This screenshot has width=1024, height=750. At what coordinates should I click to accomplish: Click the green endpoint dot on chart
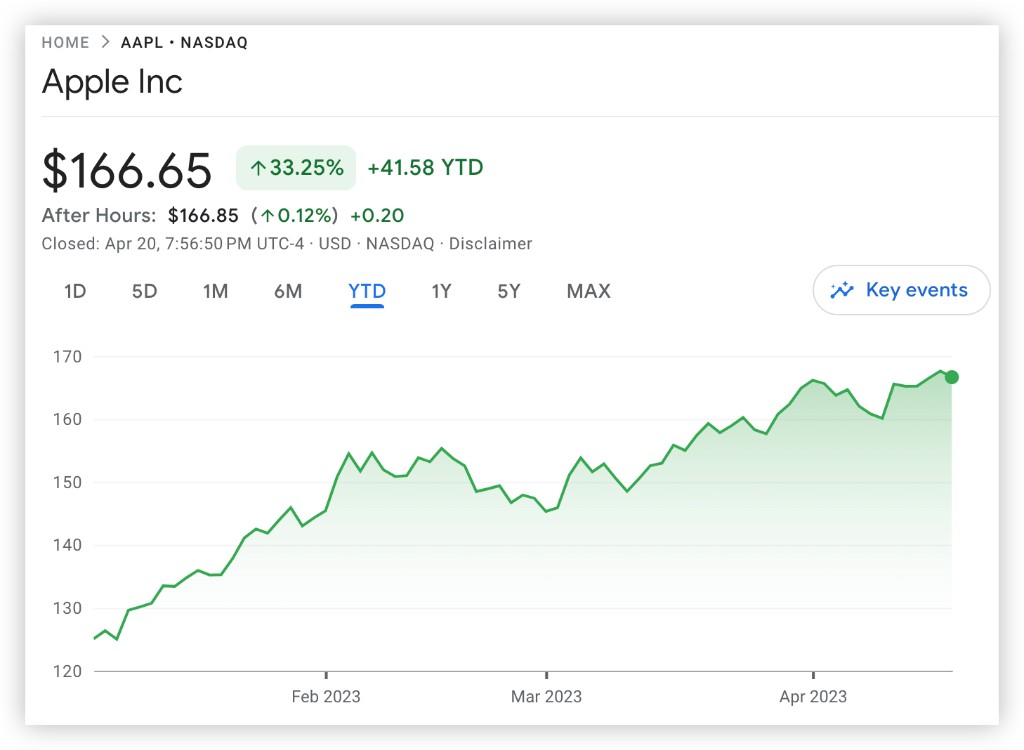pos(952,377)
